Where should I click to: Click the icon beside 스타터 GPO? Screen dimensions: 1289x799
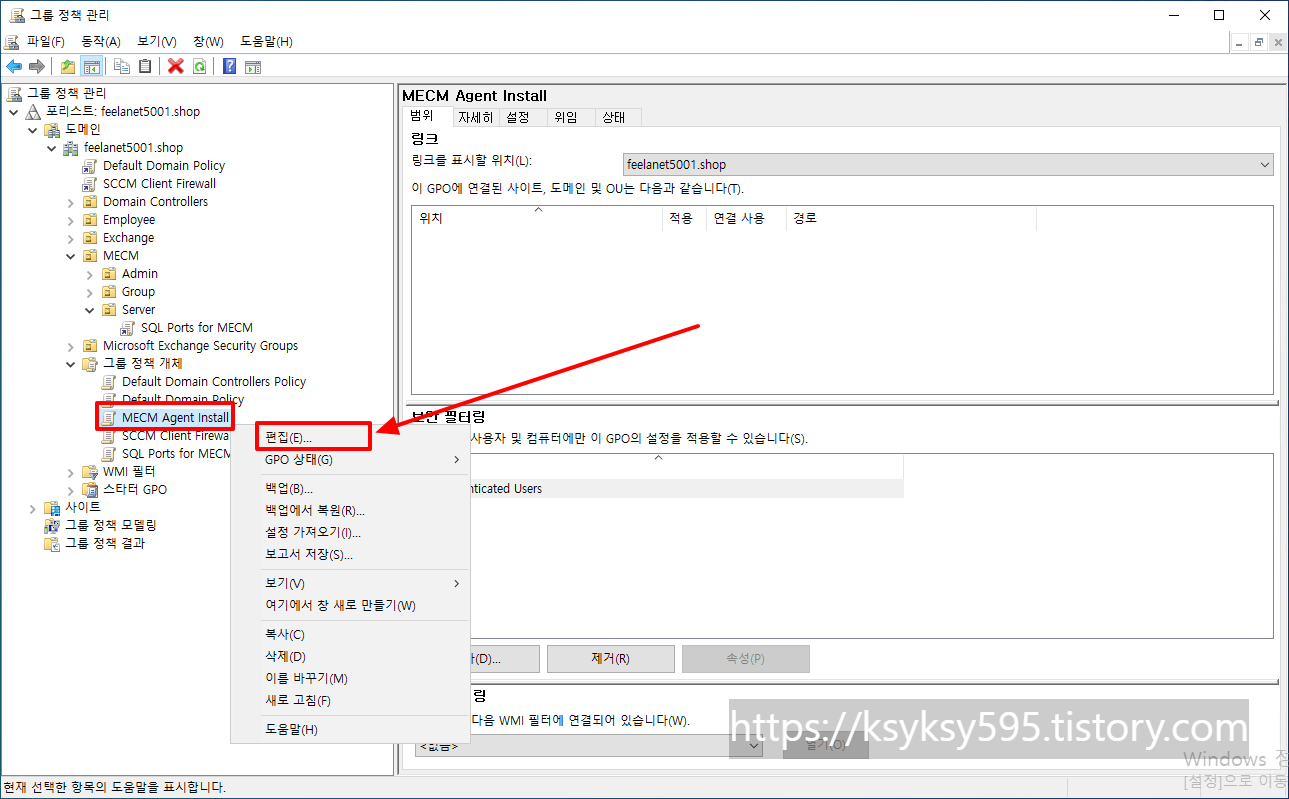[91, 490]
